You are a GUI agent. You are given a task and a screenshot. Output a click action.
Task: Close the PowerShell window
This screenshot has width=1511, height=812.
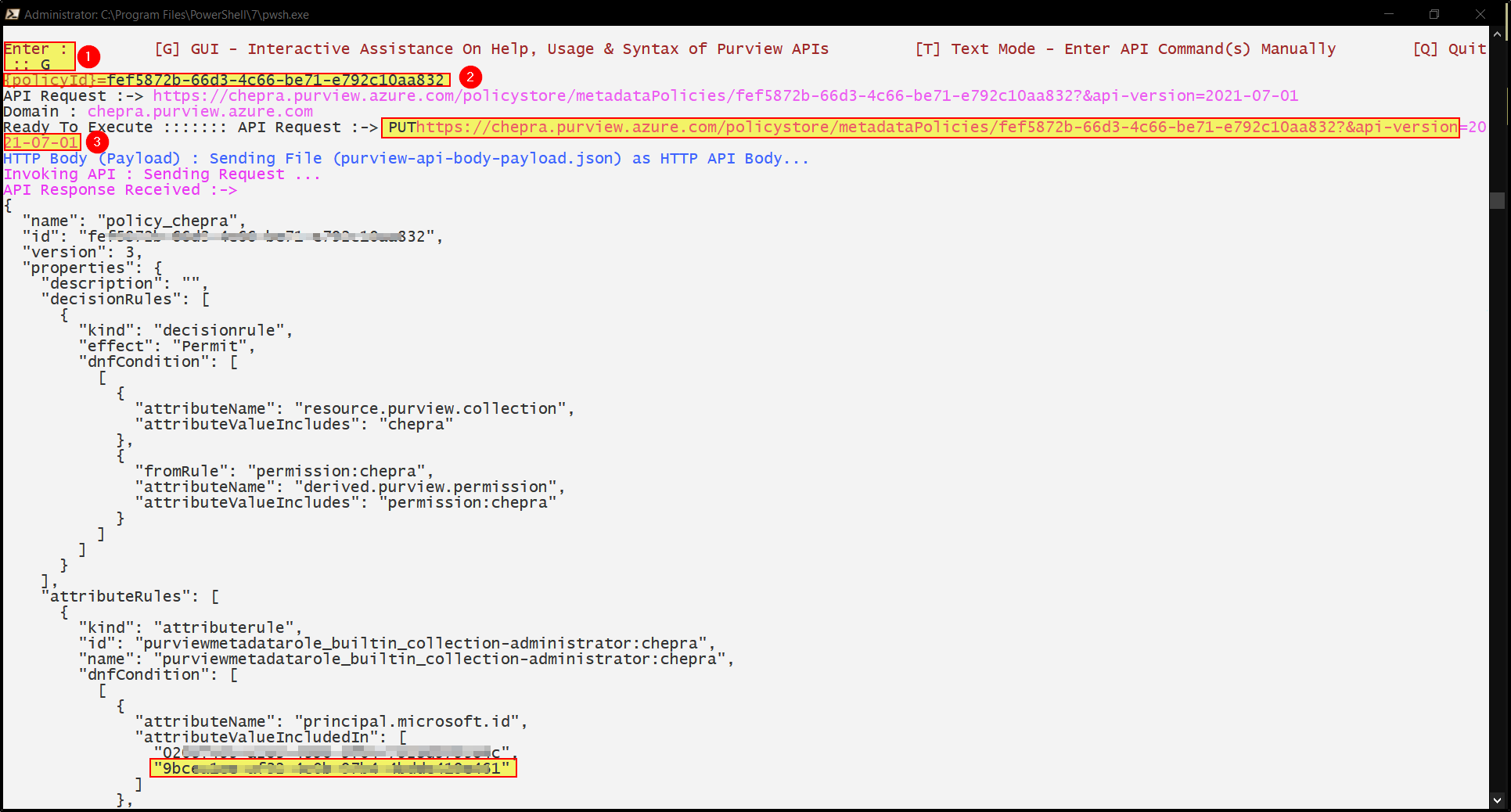point(1480,14)
